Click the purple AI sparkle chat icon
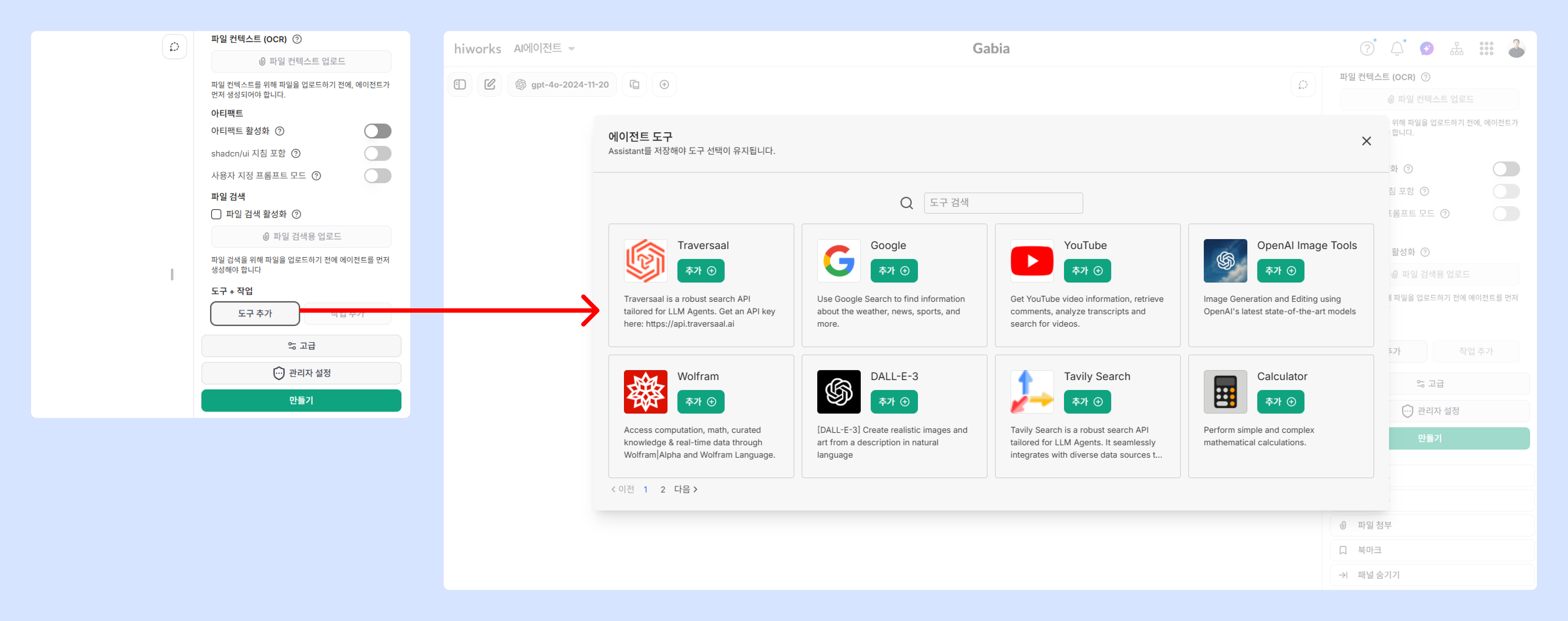 tap(1426, 49)
